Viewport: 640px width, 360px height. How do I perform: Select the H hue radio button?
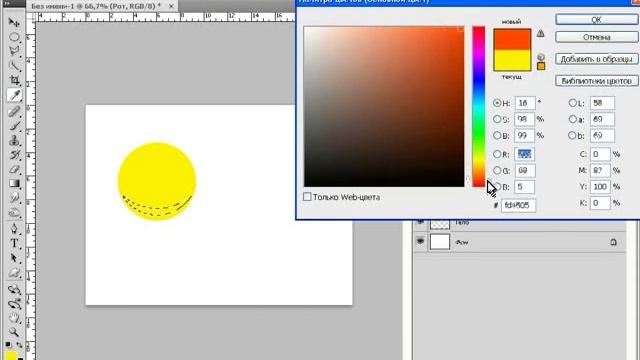(497, 103)
